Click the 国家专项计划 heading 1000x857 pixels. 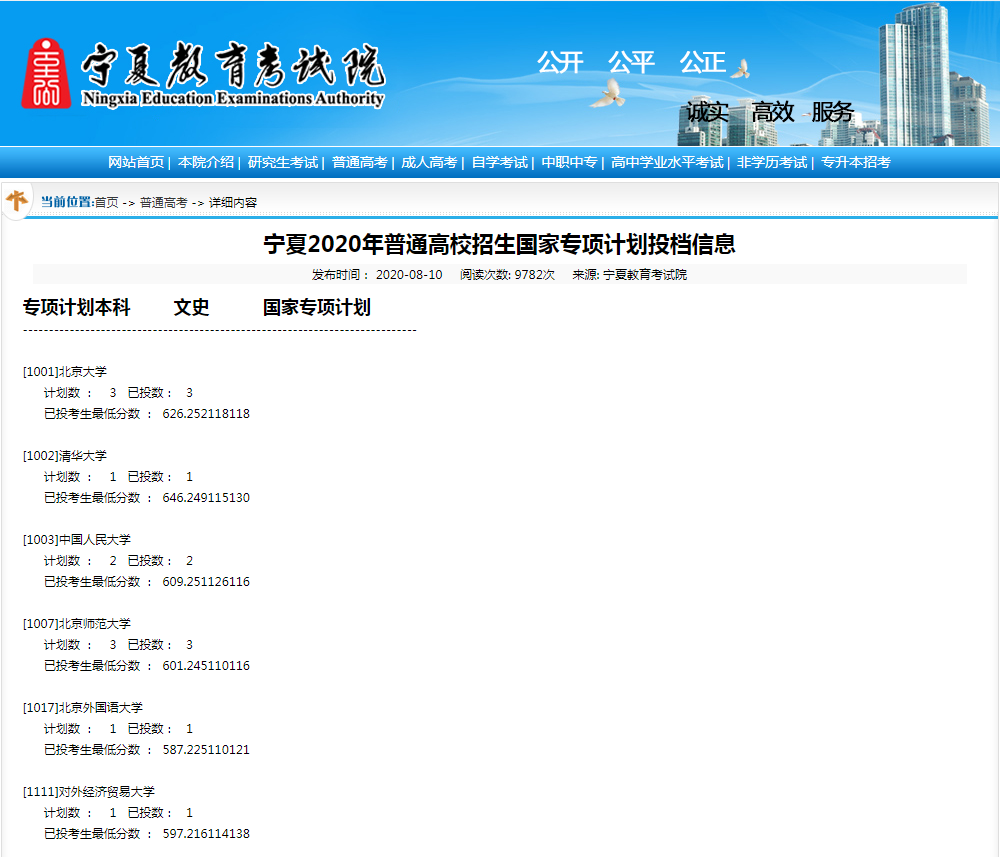316,307
